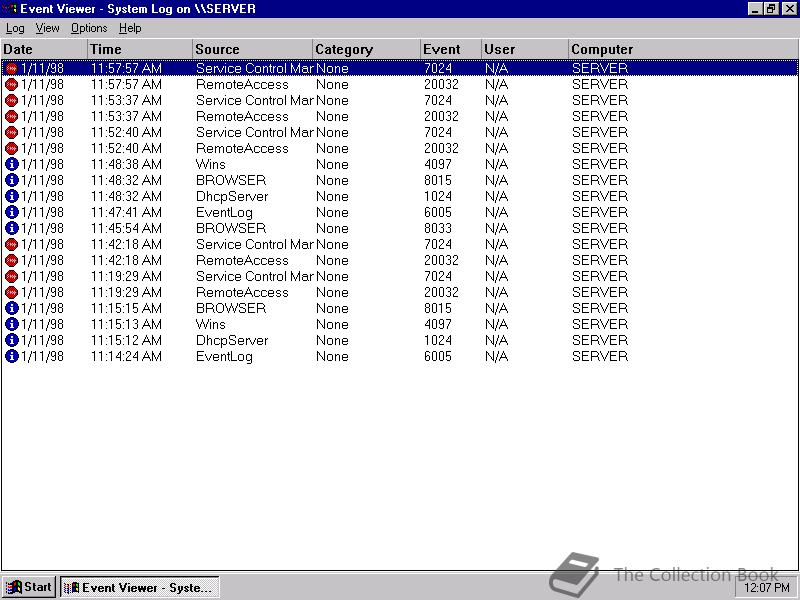Click the Event column header

451,49
